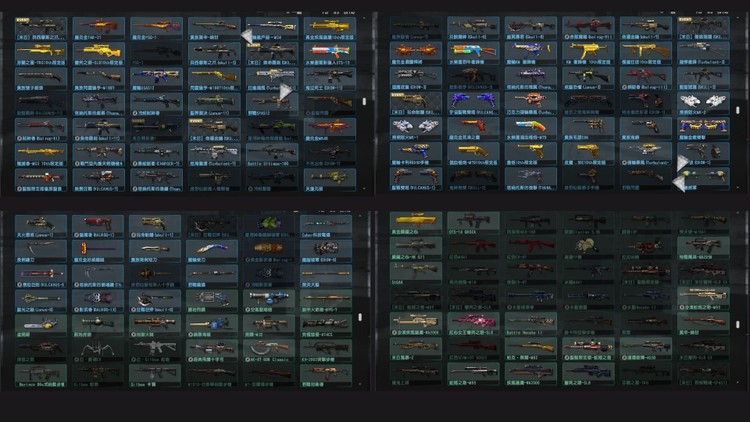The height and width of the screenshot is (422, 750).
Task: Choose the gold Thompson with wooden stock
Action: [x=646, y=54]
